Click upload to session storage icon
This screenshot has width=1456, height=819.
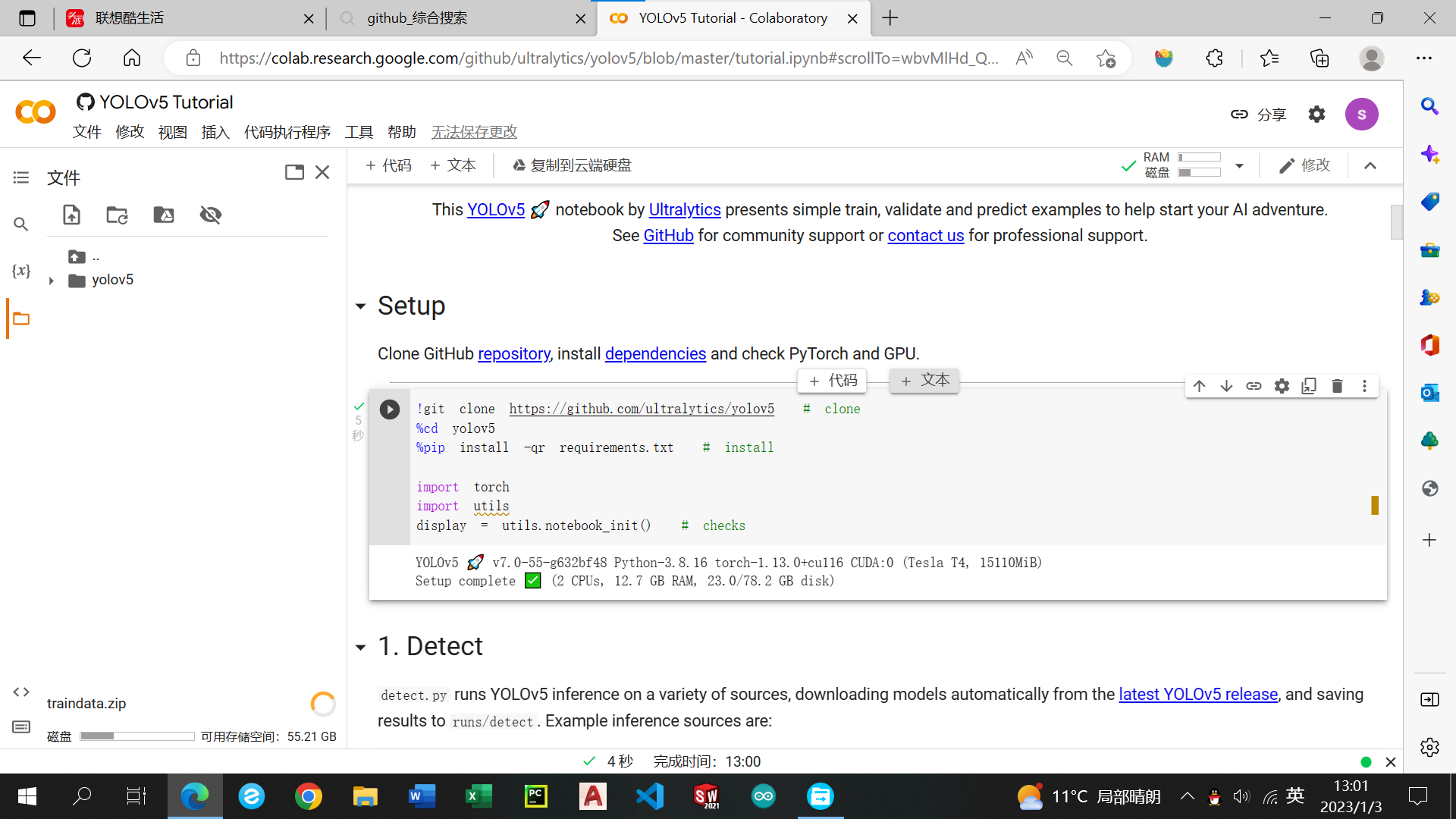(71, 215)
